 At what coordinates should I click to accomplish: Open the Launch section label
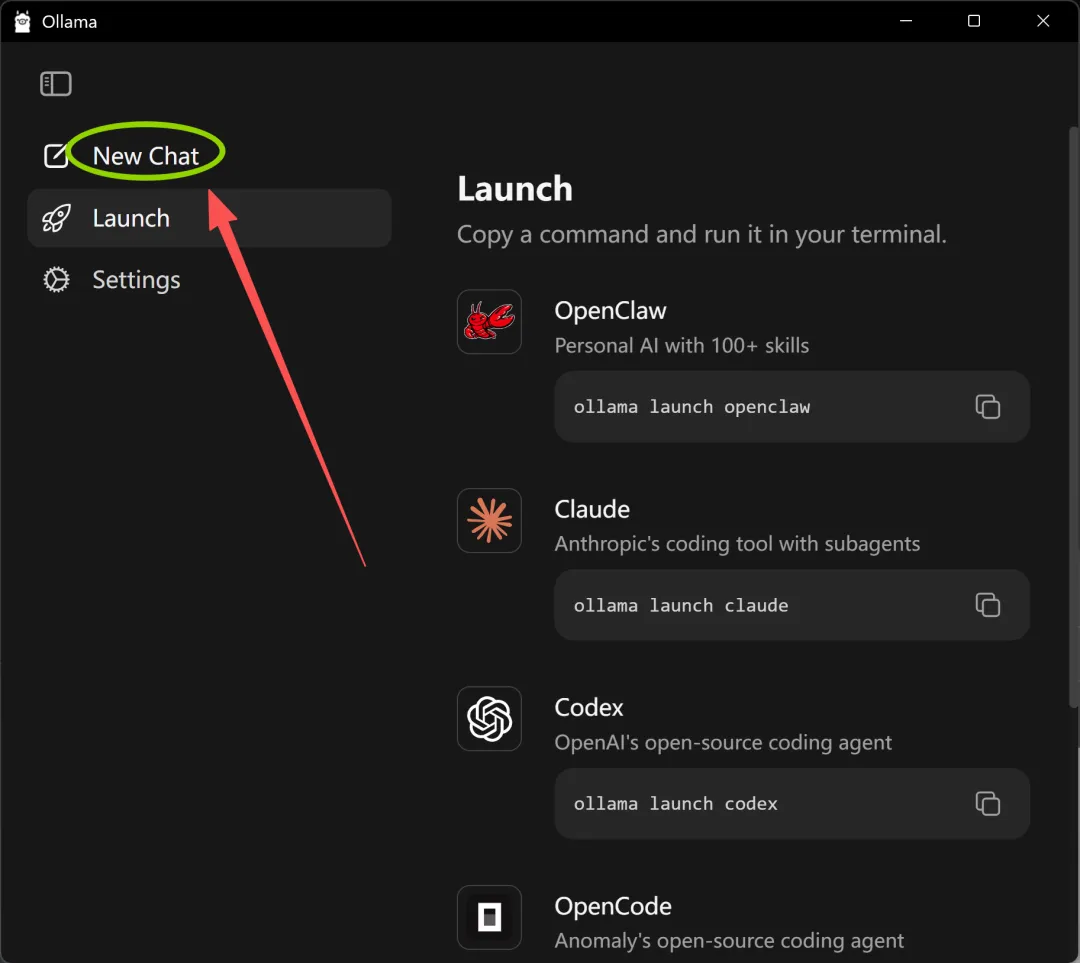click(x=131, y=218)
